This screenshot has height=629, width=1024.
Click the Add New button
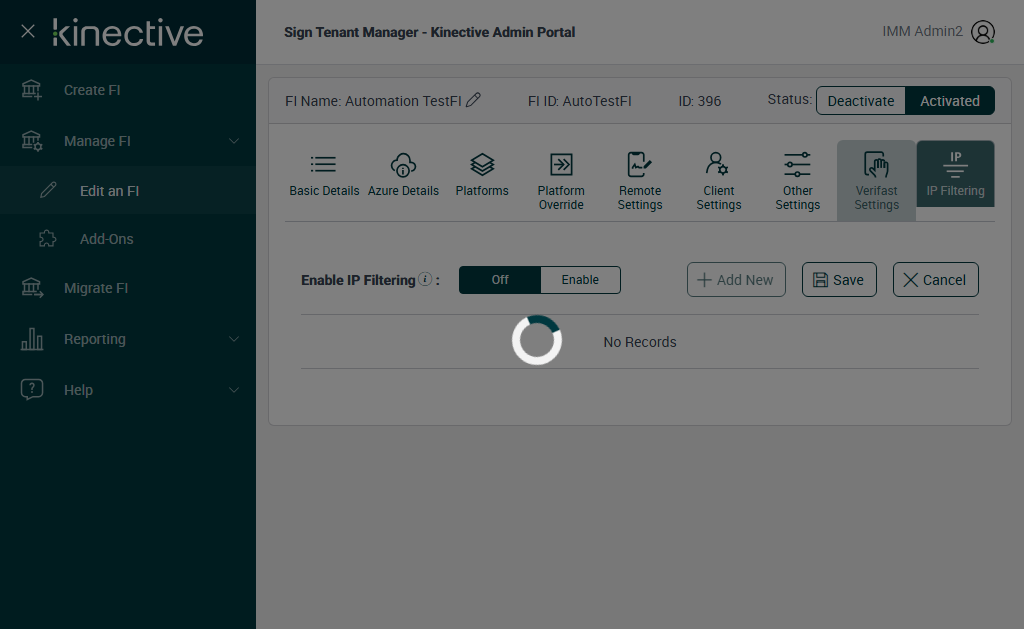(736, 280)
